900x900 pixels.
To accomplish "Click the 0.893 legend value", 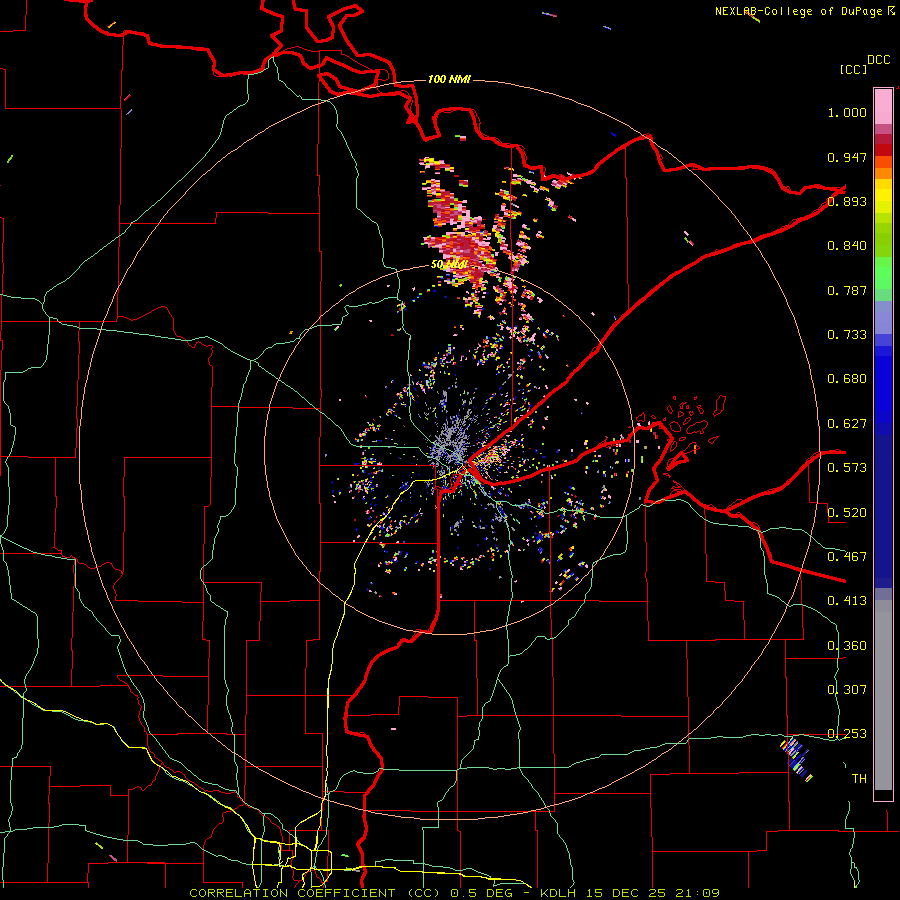I will pos(847,201).
